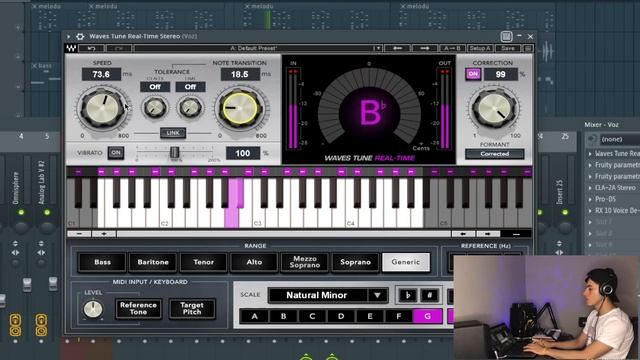Open the plugin options gear icon
The height and width of the screenshot is (360, 640).
pos(80,36)
